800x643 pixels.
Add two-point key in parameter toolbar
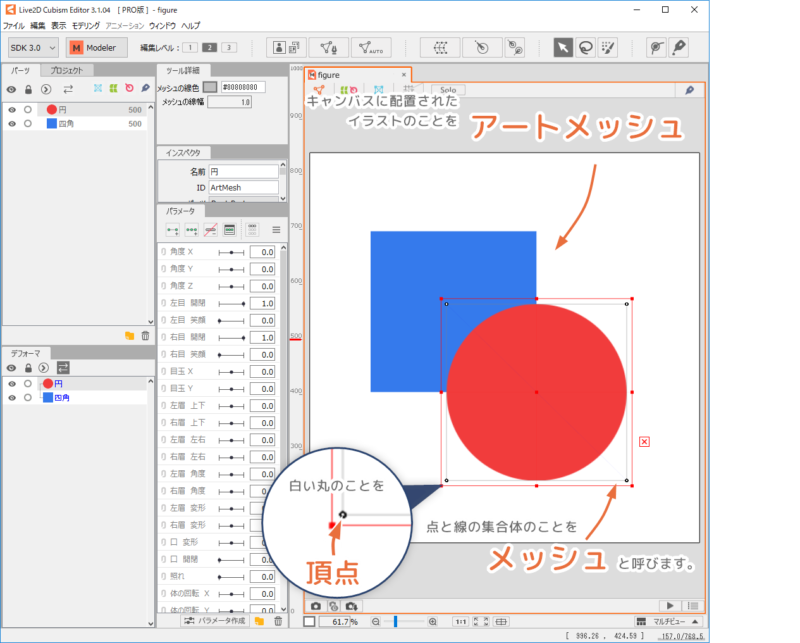(172, 230)
